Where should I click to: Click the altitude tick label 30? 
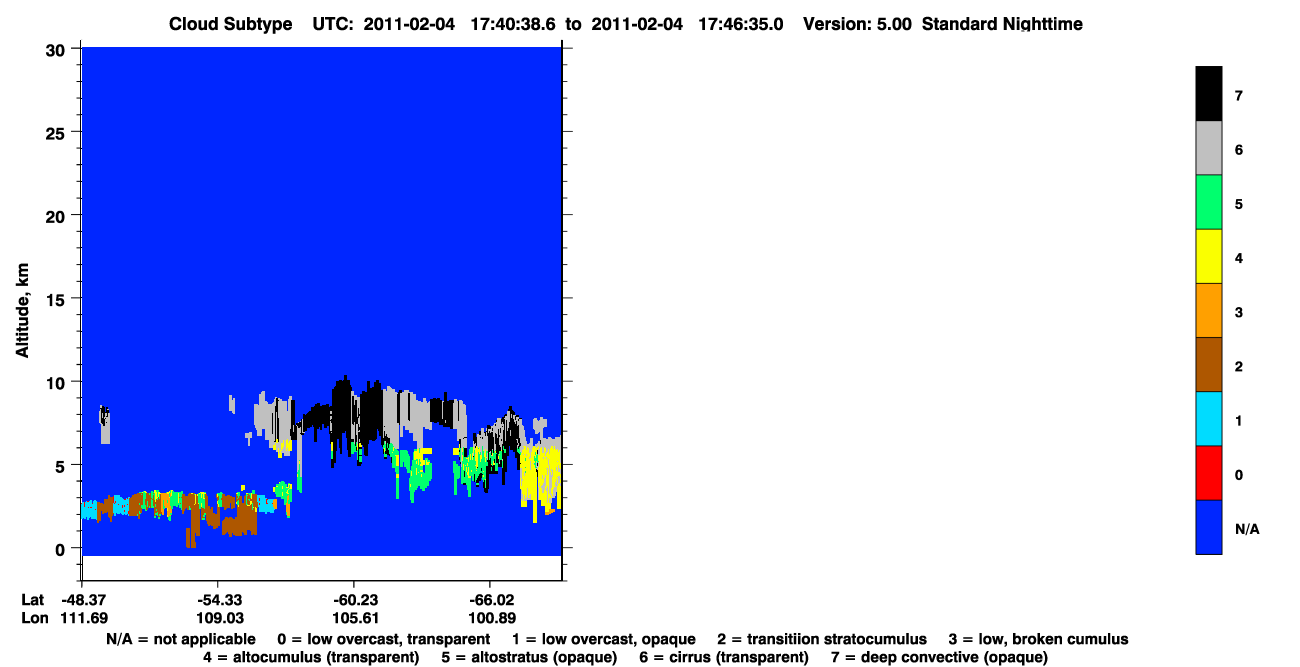pos(57,49)
